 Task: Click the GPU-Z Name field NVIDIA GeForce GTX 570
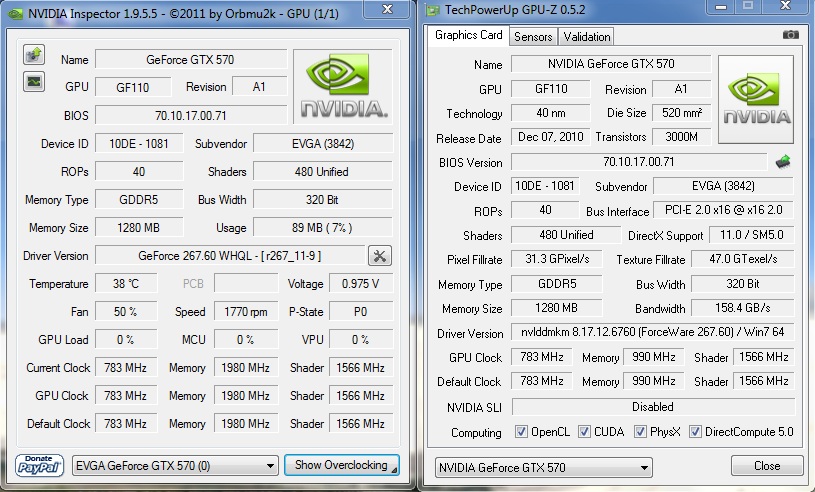(611, 63)
